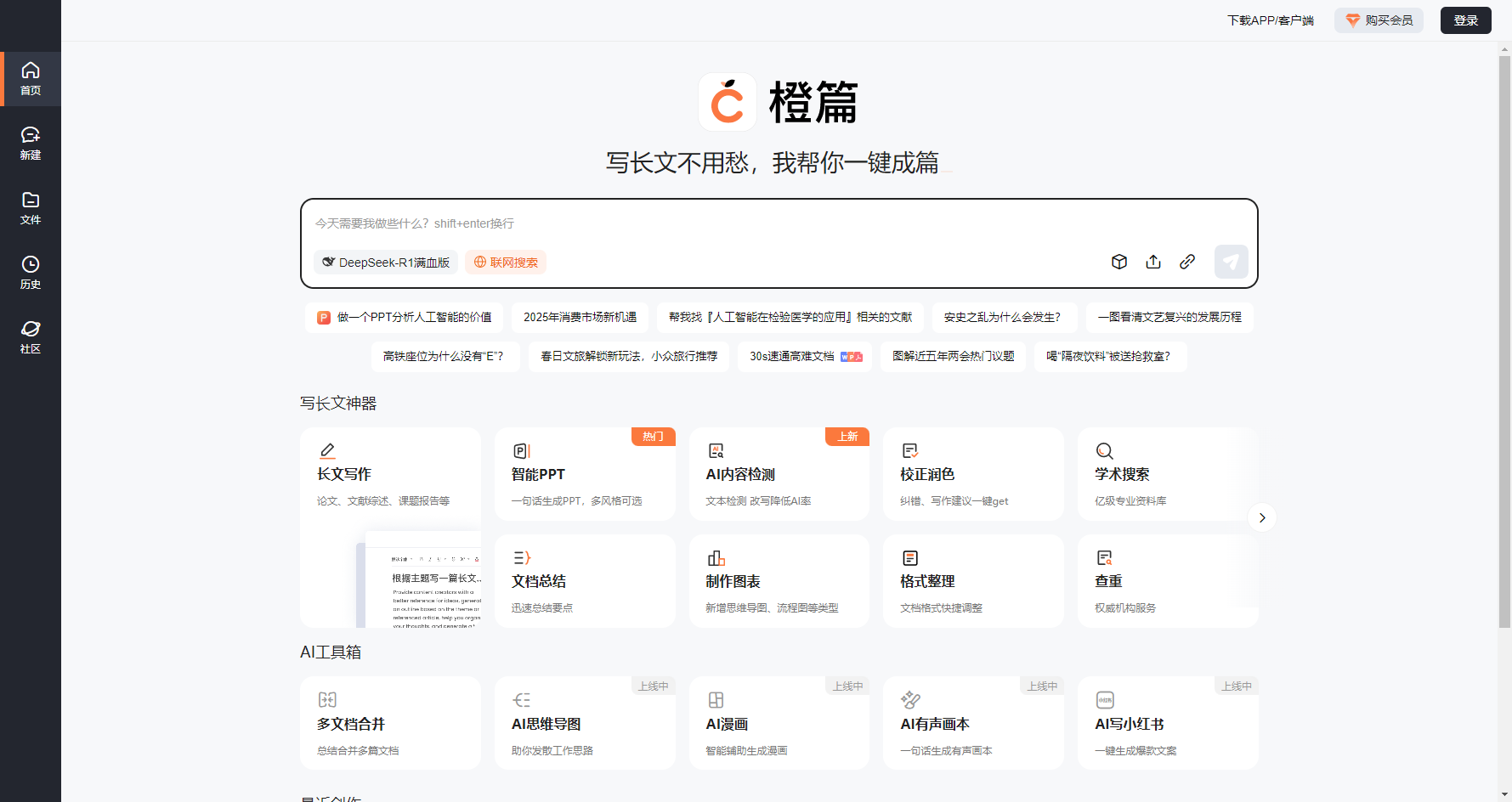The image size is (1512, 802).
Task: Open the 下载APP/客户端 link
Action: tap(1270, 20)
